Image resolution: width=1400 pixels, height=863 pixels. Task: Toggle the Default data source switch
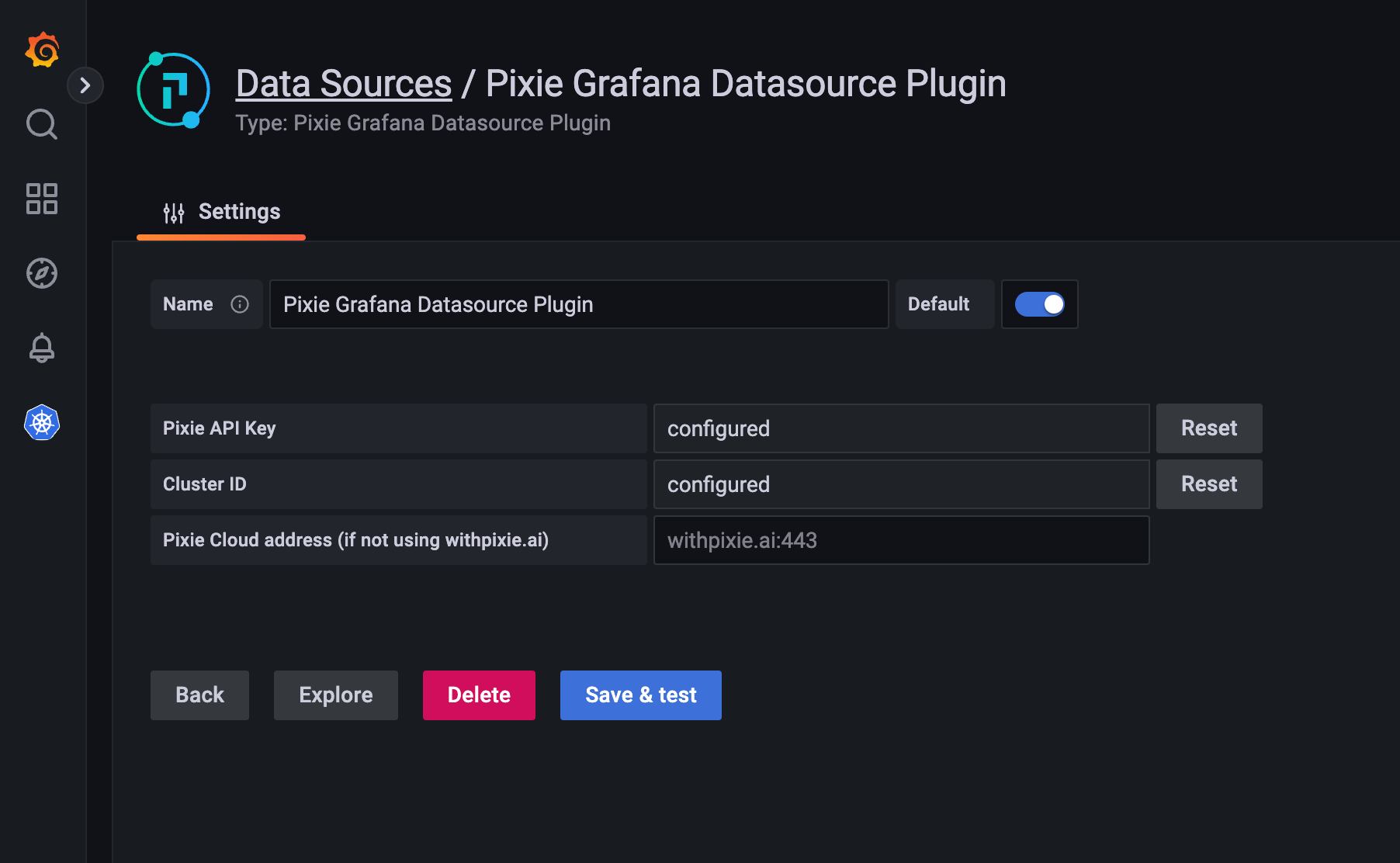point(1039,304)
